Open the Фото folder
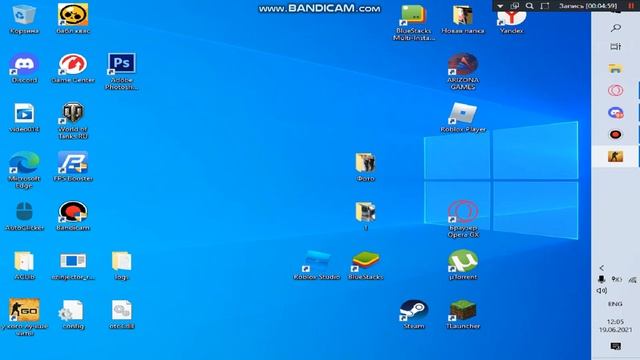The height and width of the screenshot is (360, 640). click(365, 167)
